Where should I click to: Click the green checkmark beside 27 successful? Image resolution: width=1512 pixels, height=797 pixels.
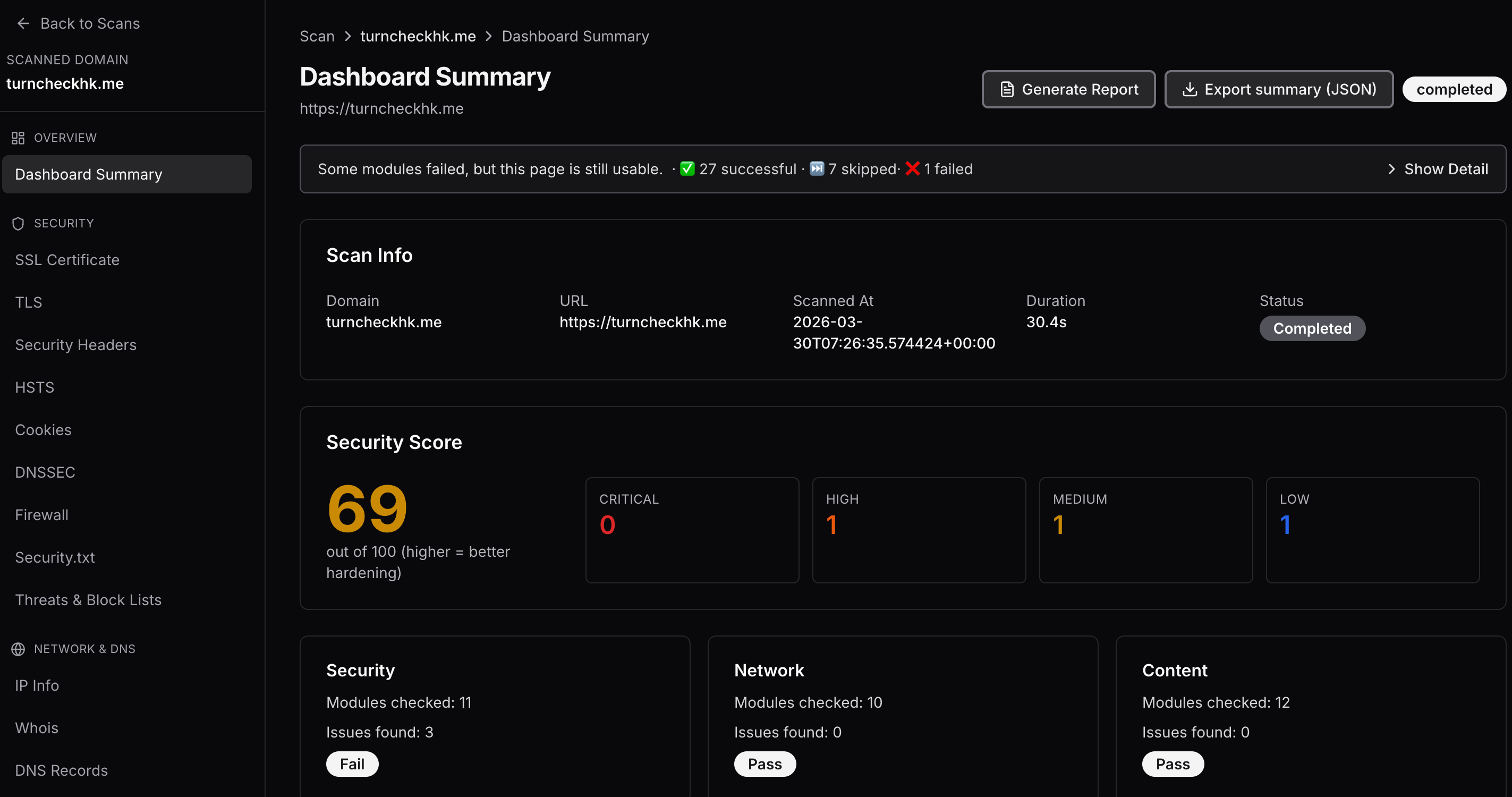point(687,168)
